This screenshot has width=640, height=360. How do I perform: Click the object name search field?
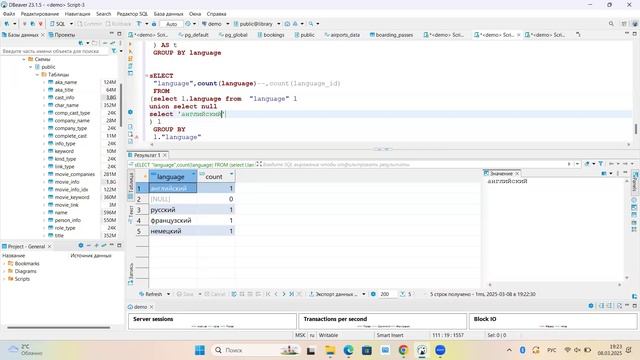(x=54, y=51)
